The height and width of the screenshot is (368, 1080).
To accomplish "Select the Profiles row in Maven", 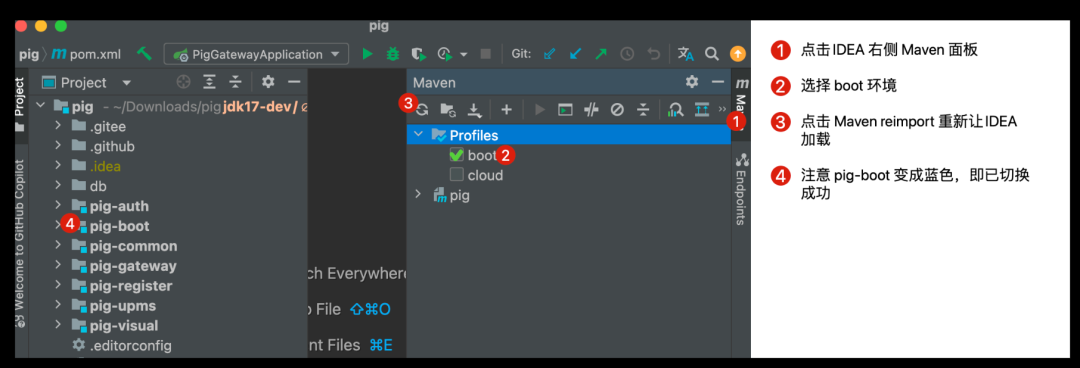I will pos(569,135).
